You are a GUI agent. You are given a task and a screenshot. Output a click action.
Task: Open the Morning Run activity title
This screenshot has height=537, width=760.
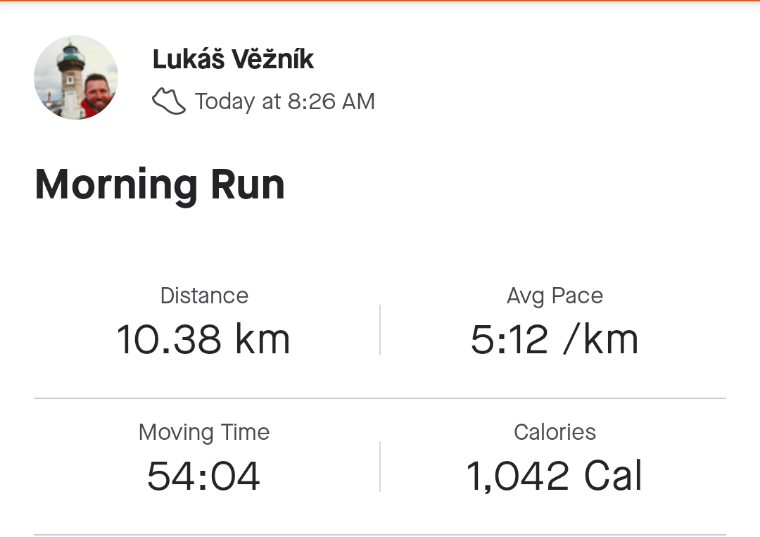pos(160,185)
